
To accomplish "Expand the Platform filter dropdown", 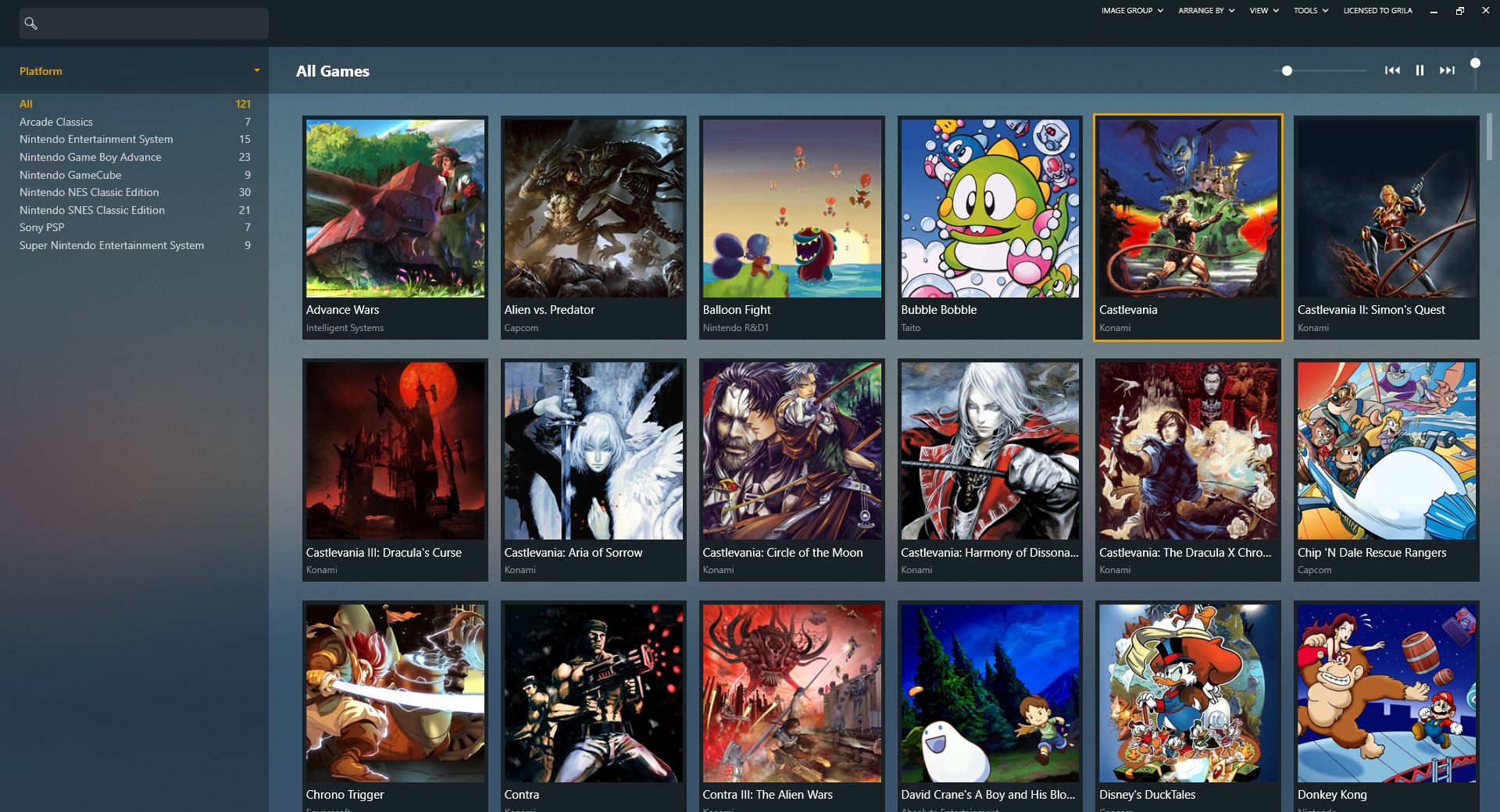I will click(x=256, y=70).
